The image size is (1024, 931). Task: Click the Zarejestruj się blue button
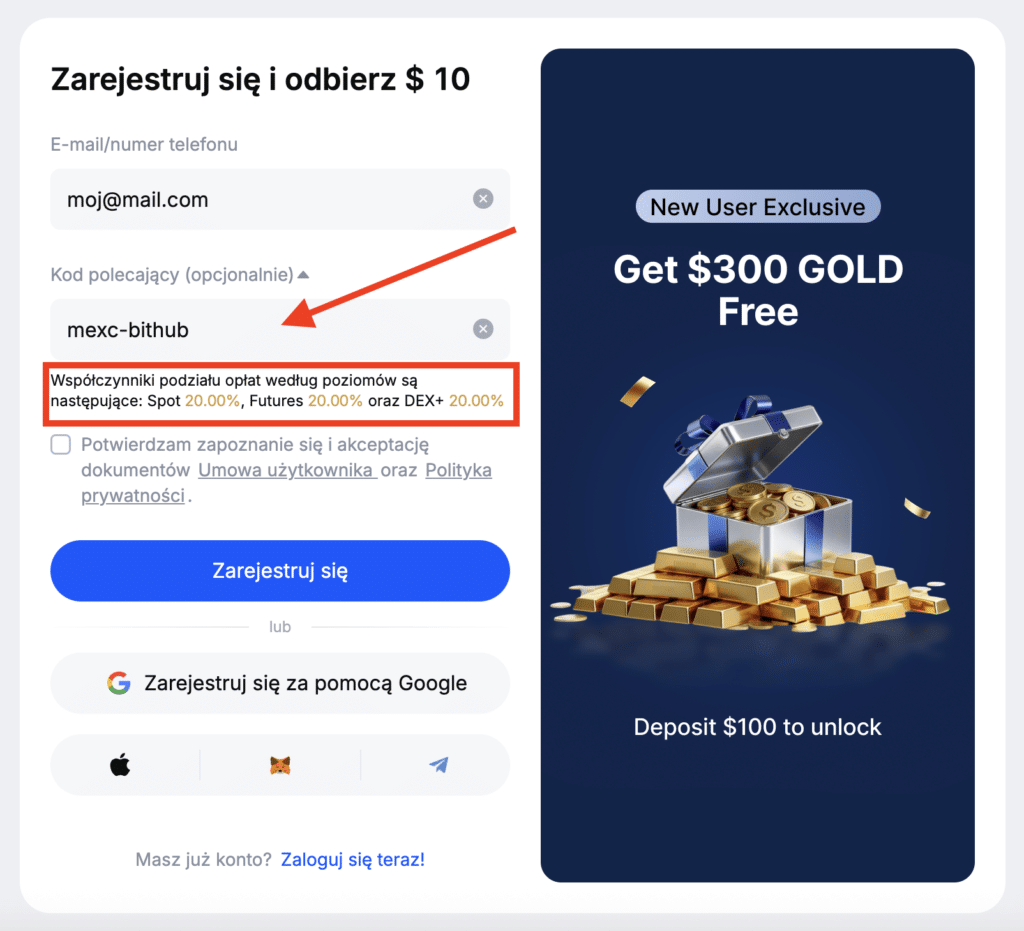[280, 571]
